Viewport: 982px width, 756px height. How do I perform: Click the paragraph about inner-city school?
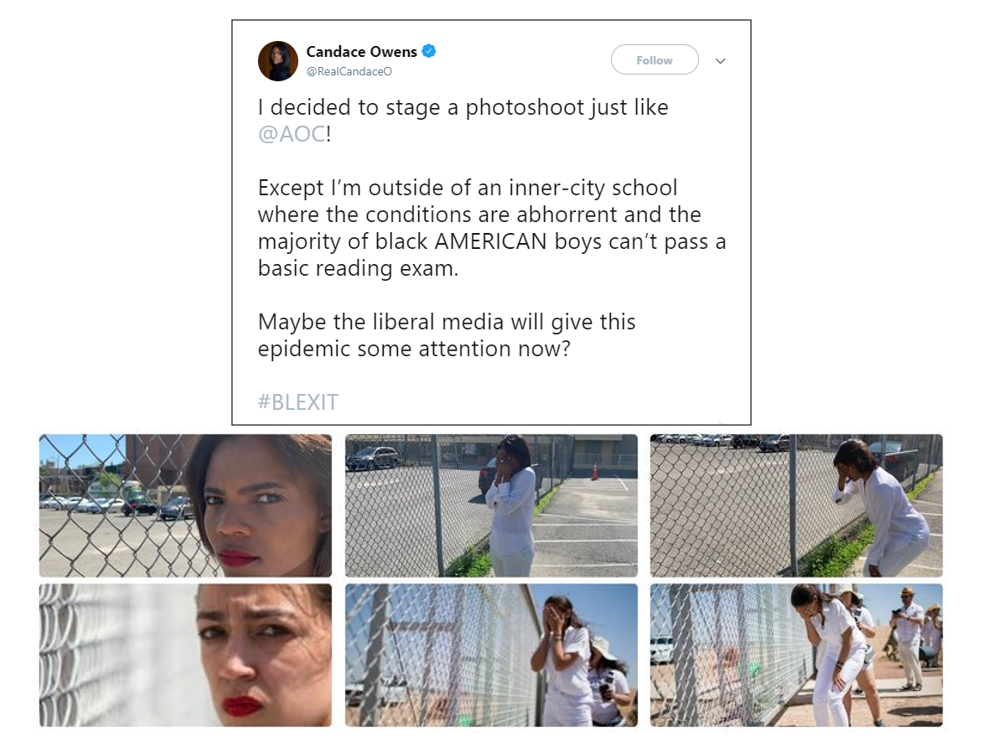tap(492, 228)
